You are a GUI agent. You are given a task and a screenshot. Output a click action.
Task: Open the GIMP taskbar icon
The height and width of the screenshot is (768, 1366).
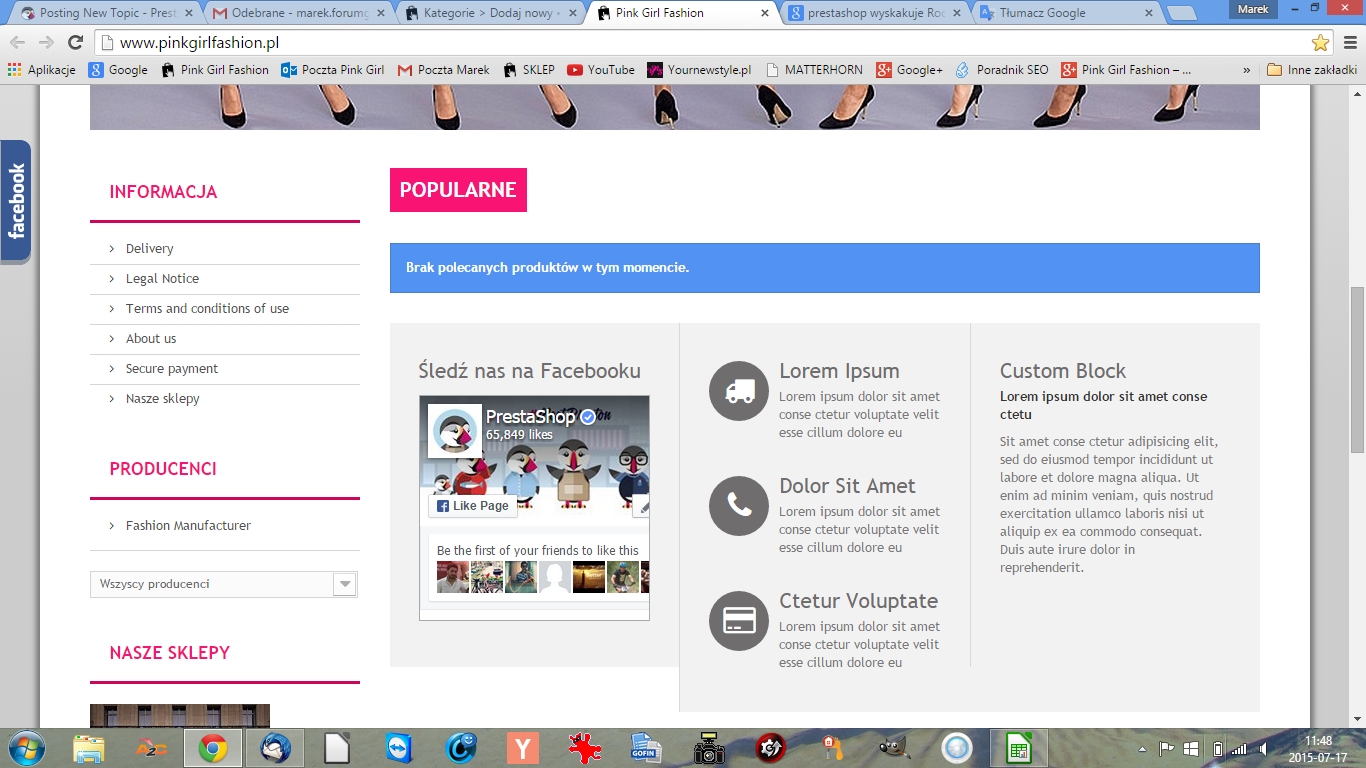point(894,748)
